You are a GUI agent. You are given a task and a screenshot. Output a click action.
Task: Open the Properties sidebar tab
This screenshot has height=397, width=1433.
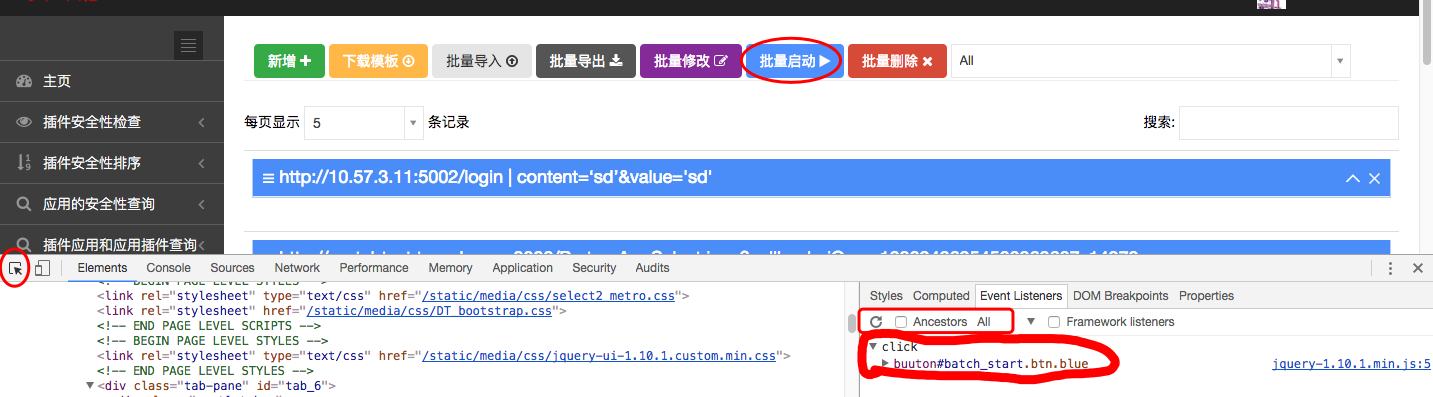(1206, 296)
